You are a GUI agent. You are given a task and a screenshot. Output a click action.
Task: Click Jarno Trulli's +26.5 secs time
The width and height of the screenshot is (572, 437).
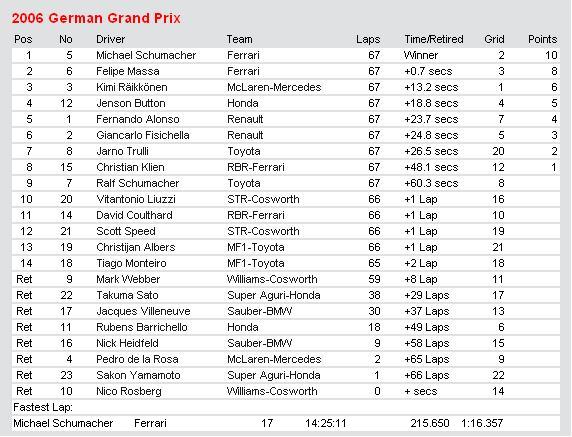coord(431,151)
